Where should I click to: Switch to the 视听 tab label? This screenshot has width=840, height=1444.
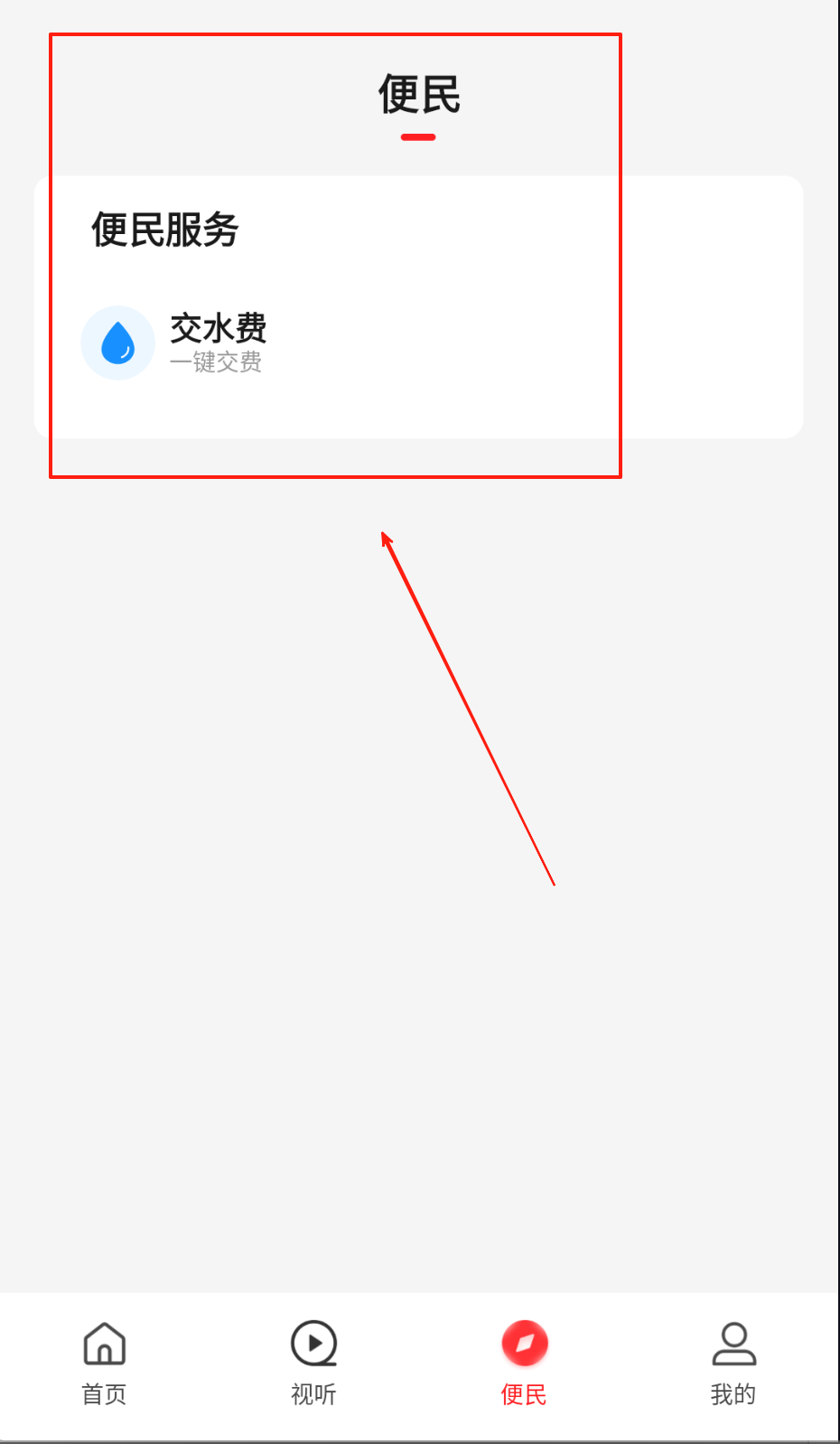314,1394
